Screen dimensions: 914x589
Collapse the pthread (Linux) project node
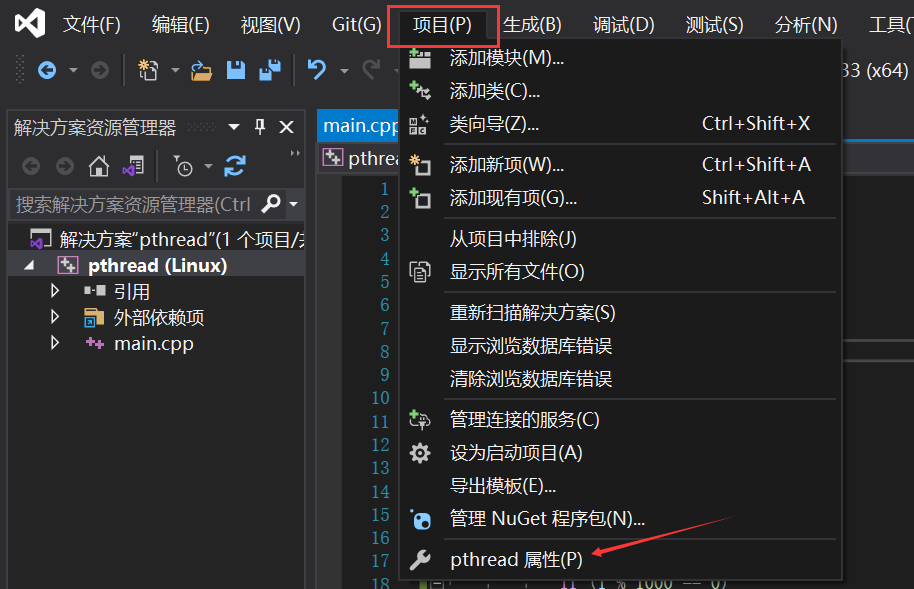pyautogui.click(x=29, y=266)
